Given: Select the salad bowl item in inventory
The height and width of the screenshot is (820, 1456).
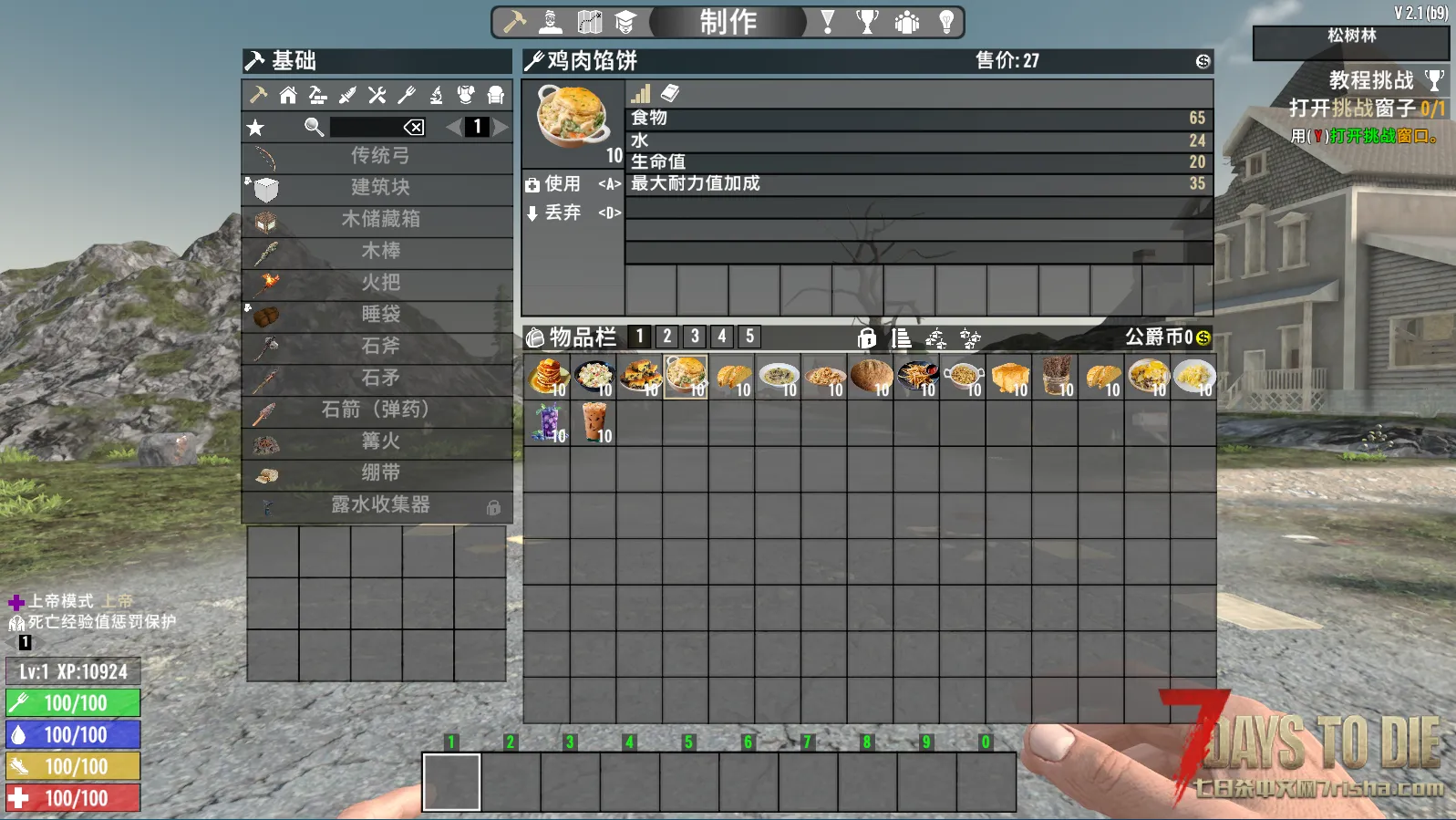Looking at the screenshot, I should (594, 376).
